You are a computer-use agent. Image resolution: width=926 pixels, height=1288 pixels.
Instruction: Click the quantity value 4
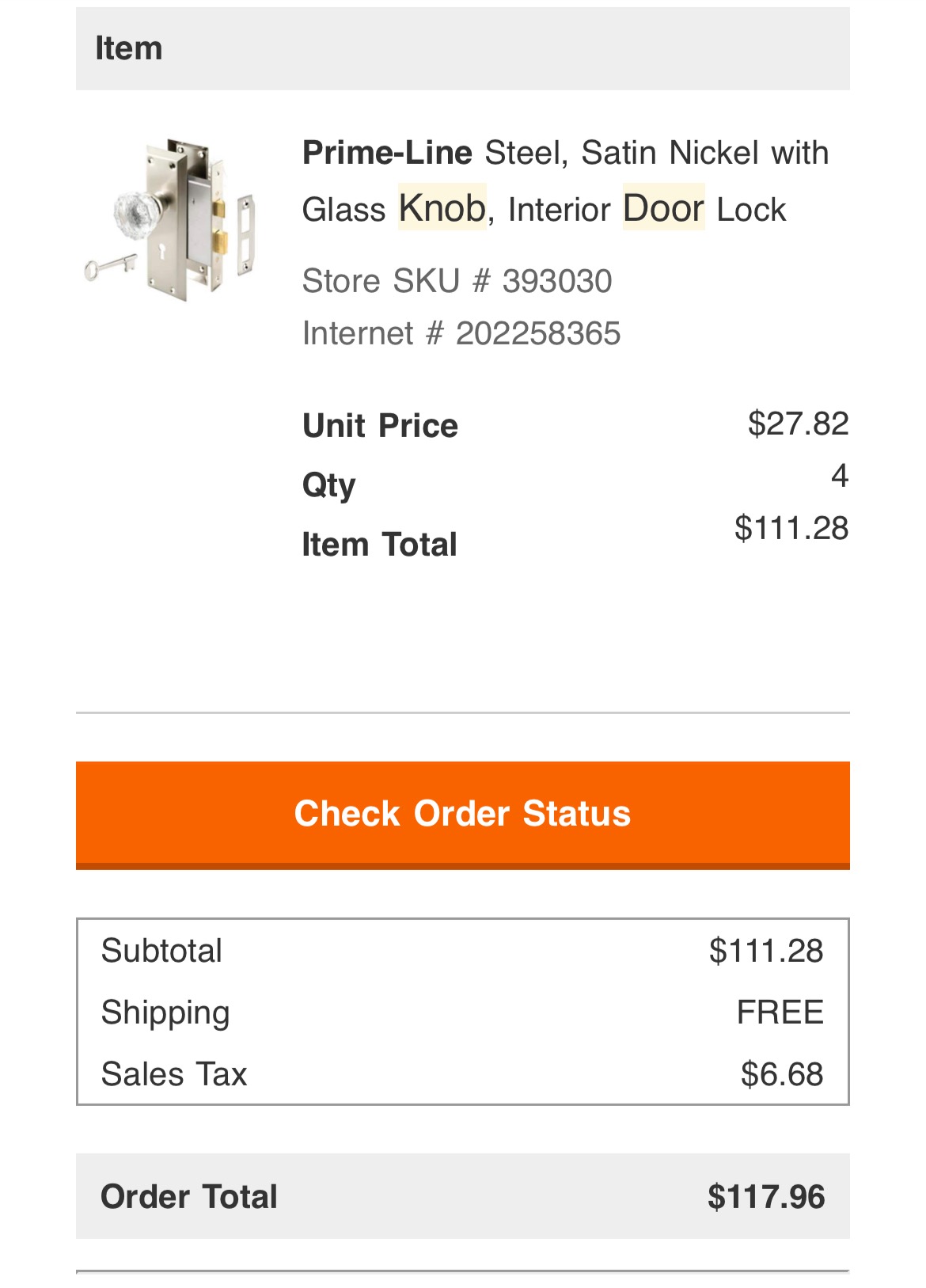pos(840,476)
